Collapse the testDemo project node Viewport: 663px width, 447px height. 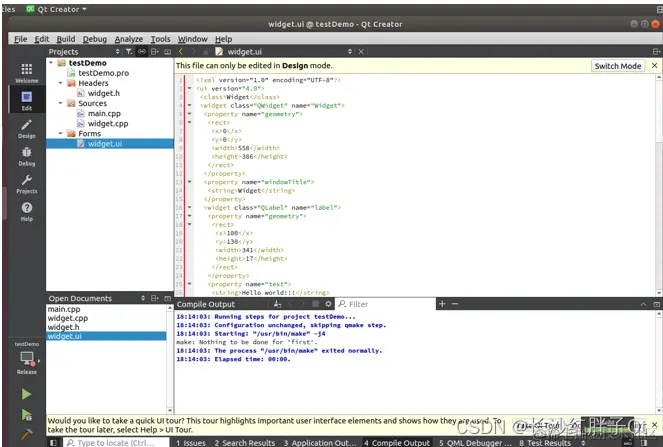point(51,63)
